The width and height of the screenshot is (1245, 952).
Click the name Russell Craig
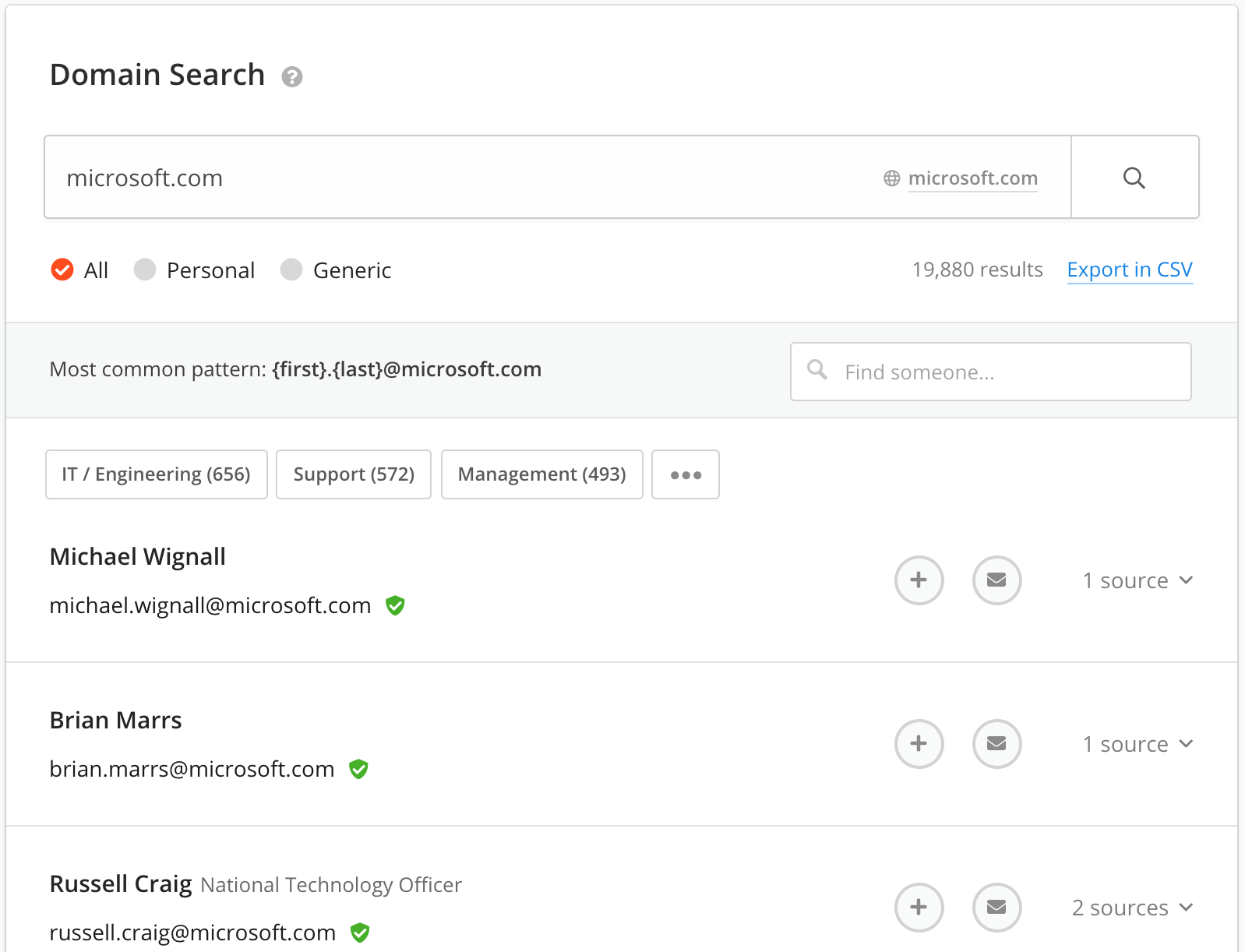coord(121,884)
